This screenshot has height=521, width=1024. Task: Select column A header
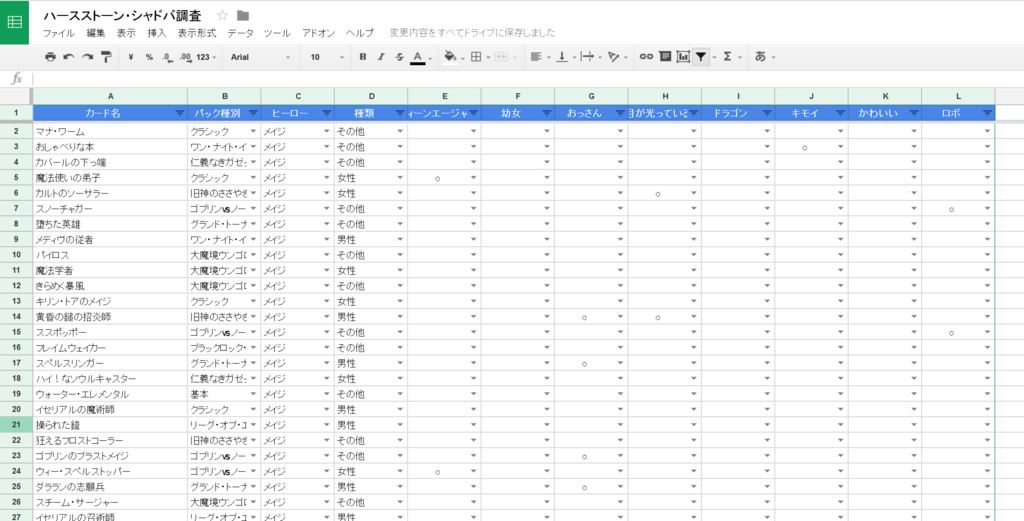point(110,95)
